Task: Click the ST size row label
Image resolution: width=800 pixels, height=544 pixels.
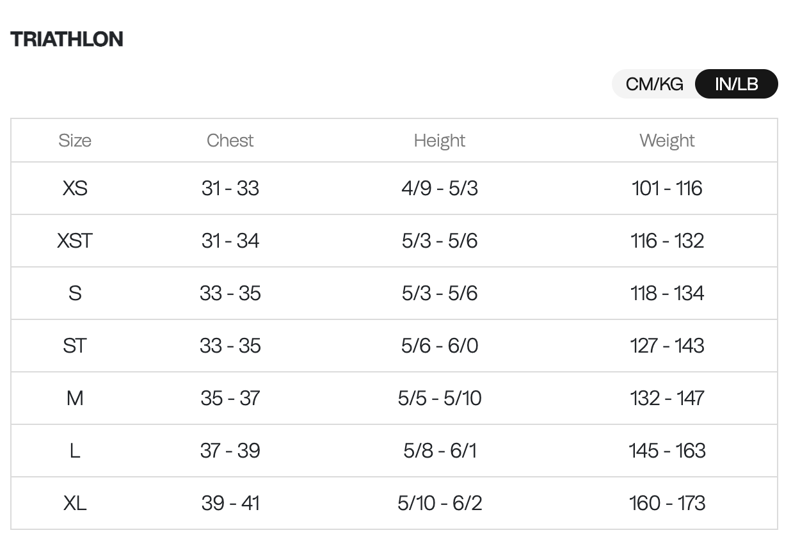Action: (75, 346)
